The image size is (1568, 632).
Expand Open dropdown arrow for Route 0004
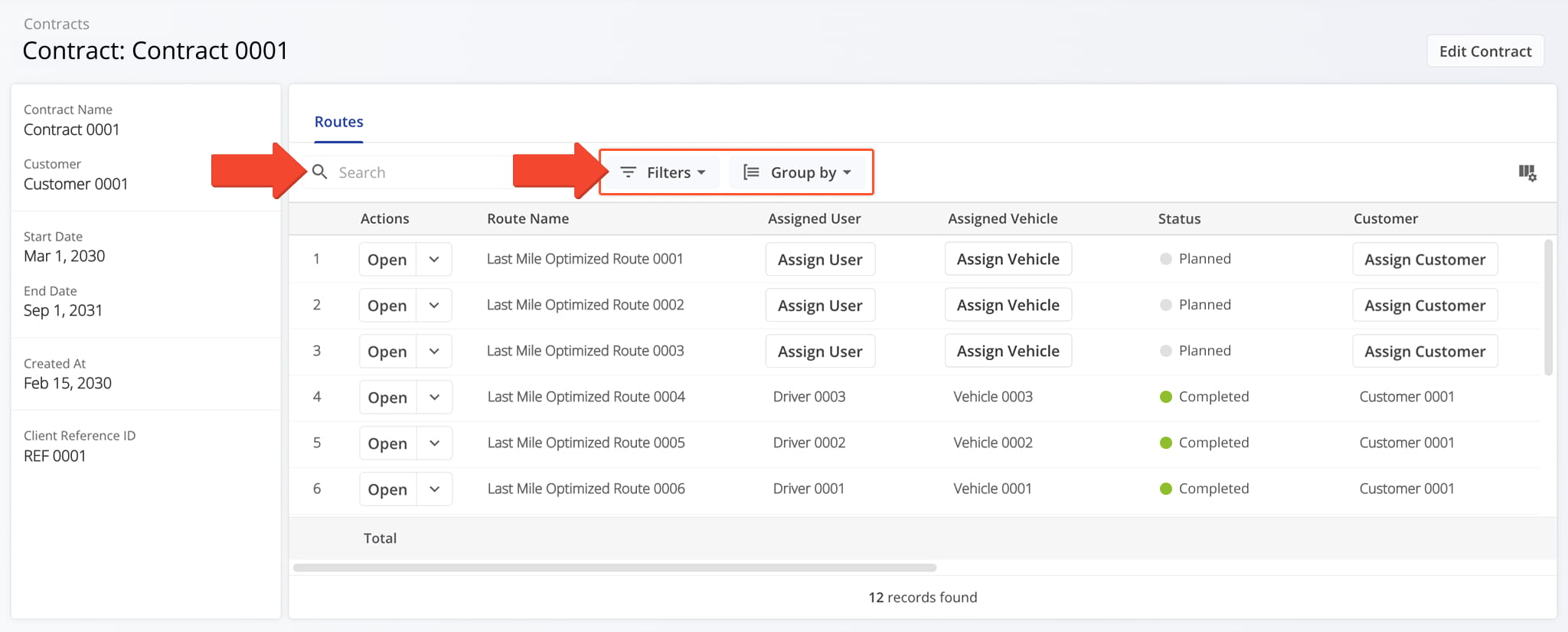434,398
